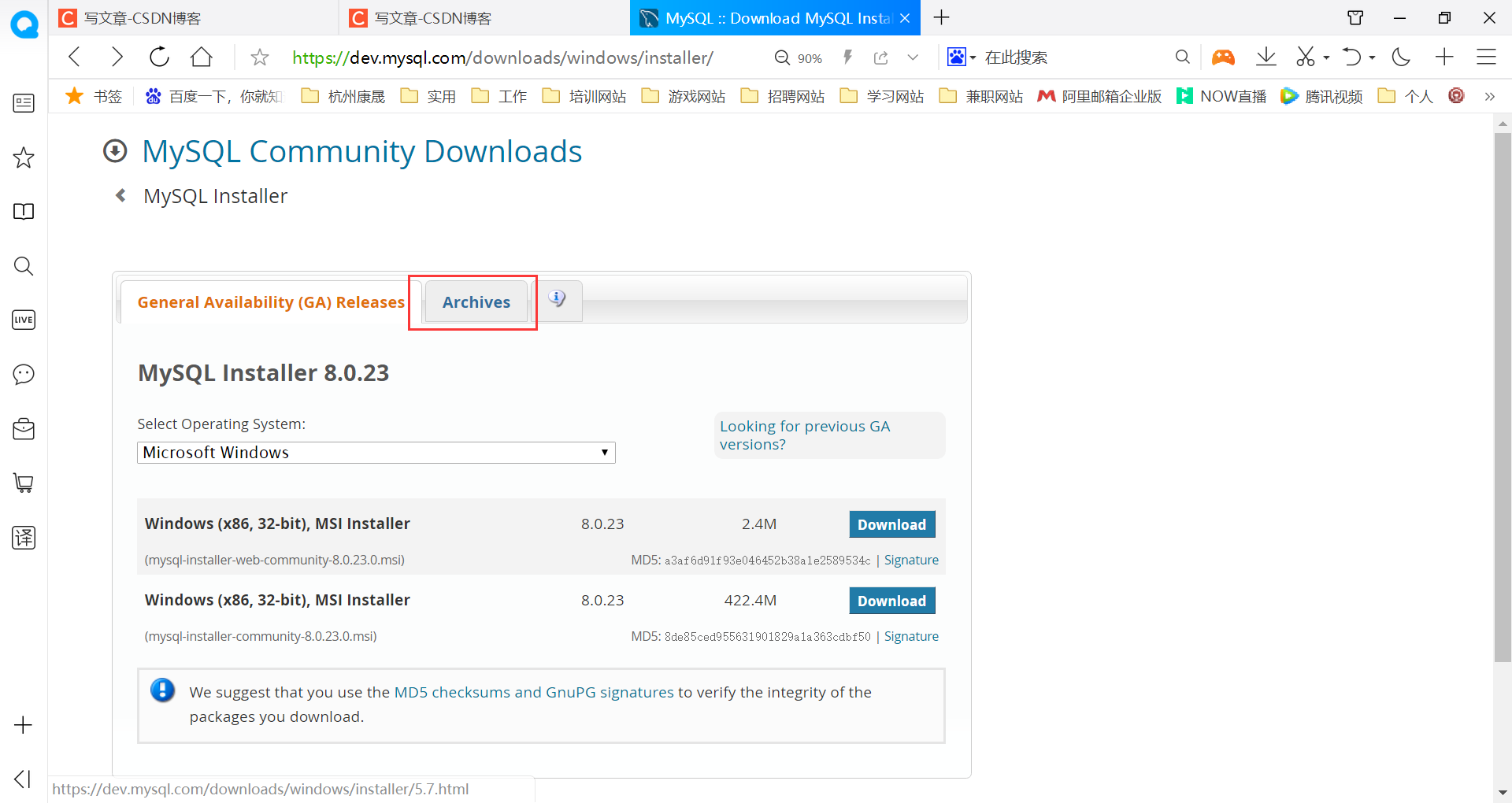This screenshot has height=803, width=1512.
Task: Open the sidebar LIVE icon
Action: coord(24,320)
